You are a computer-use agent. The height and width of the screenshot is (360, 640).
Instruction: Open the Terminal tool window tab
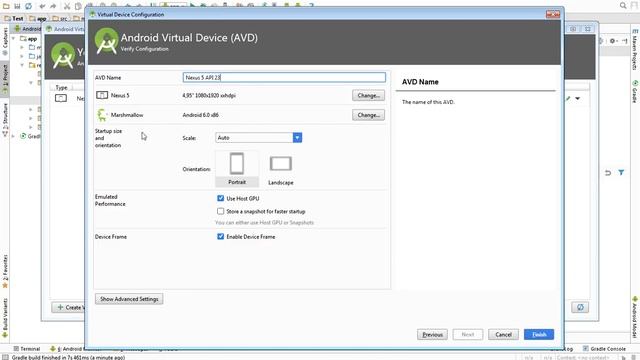coord(27,349)
